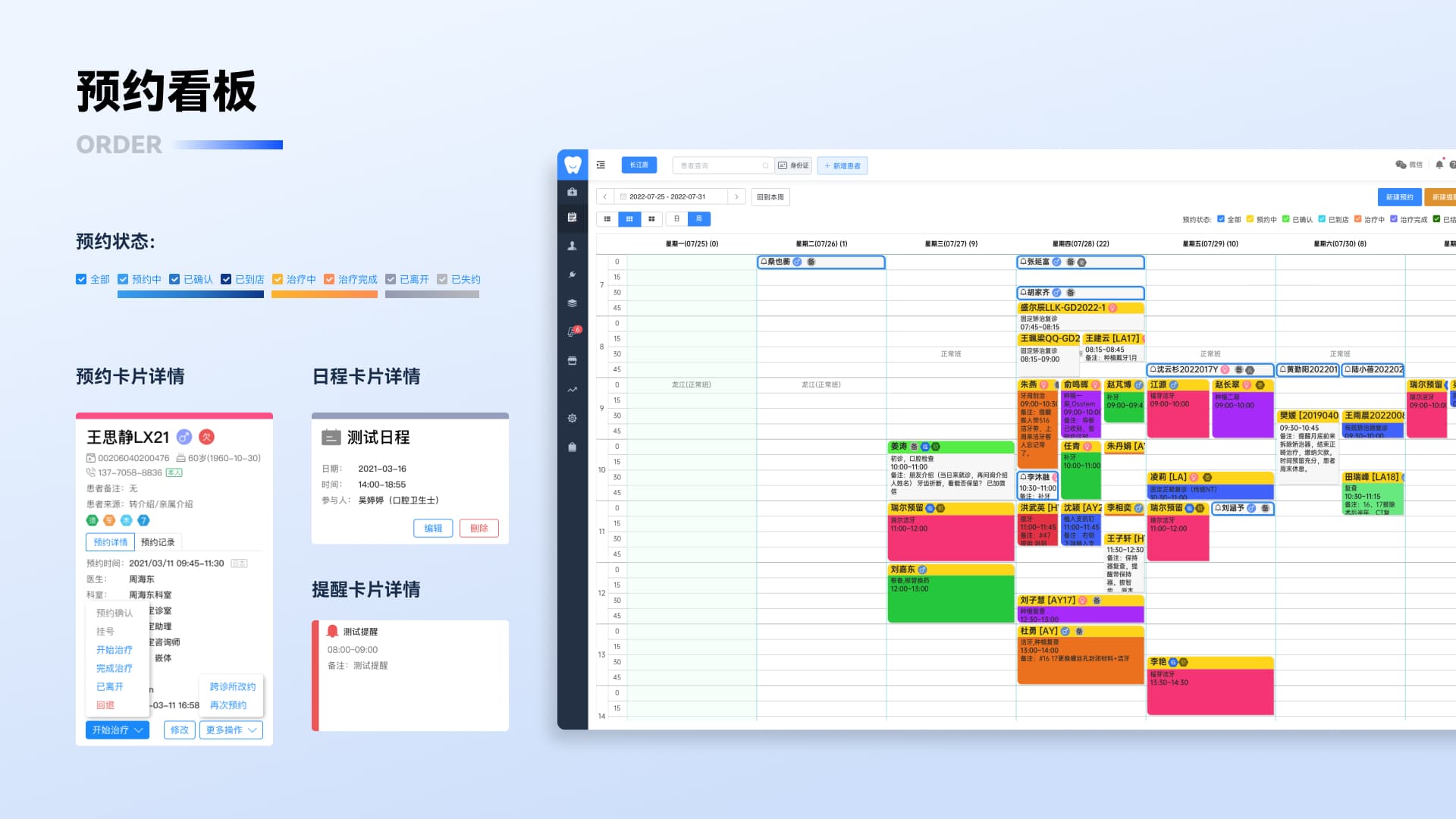Screen dimensions: 1456x819
Task: Go to next week arrow
Action: point(736,197)
